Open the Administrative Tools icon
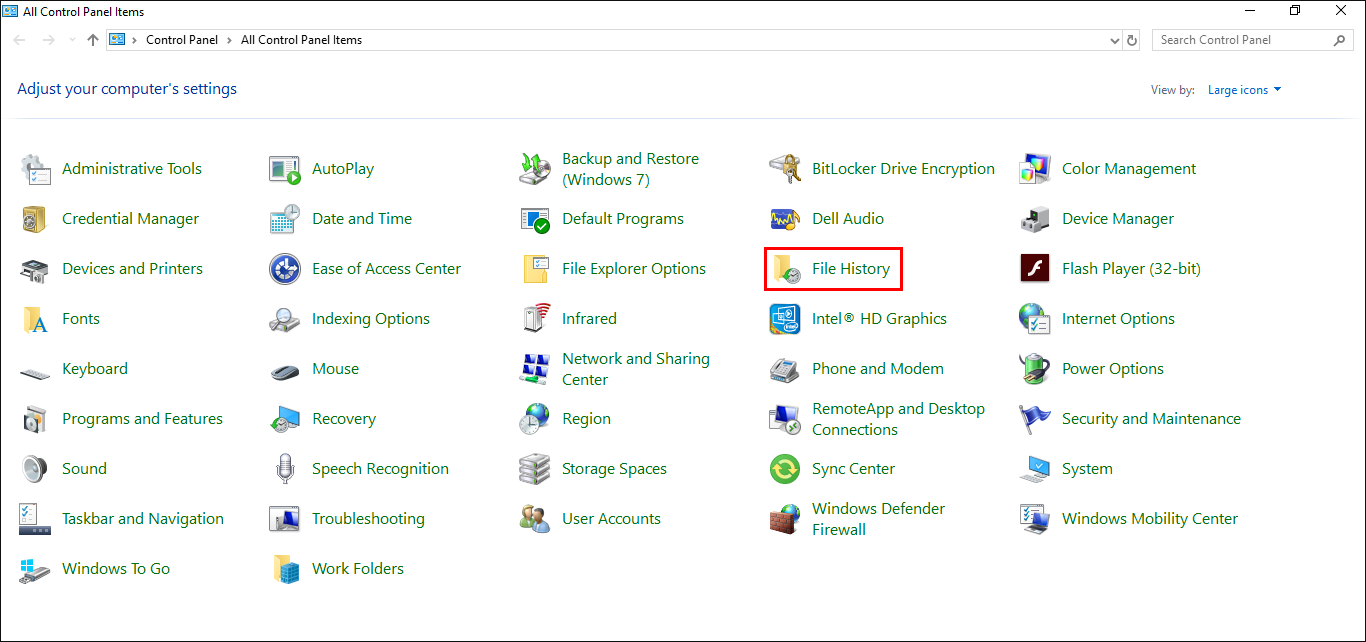1366x642 pixels. pyautogui.click(x=35, y=169)
